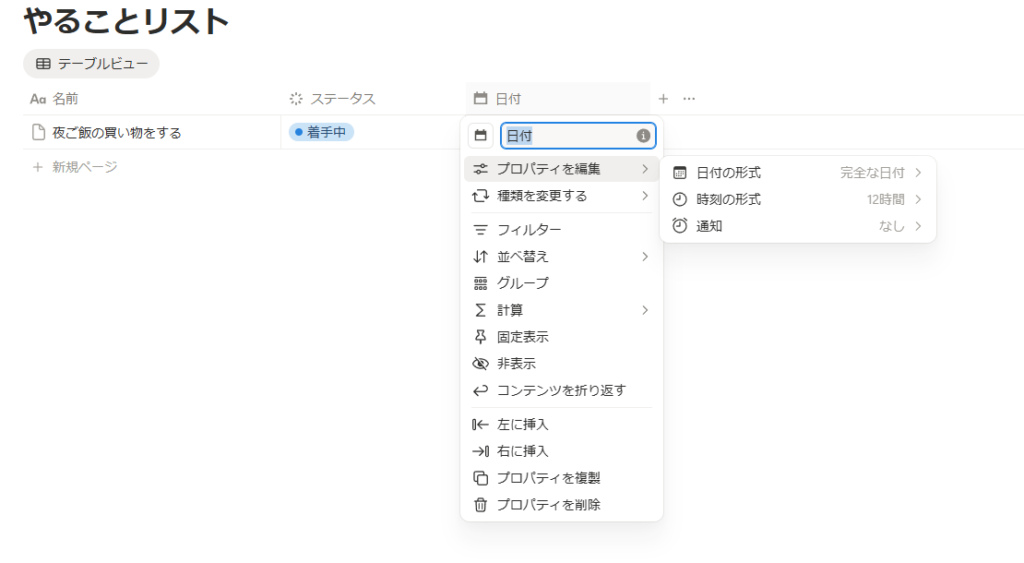Hide the property with 非表示
Image resolution: width=1024 pixels, height=563 pixels.
pyautogui.click(x=516, y=364)
